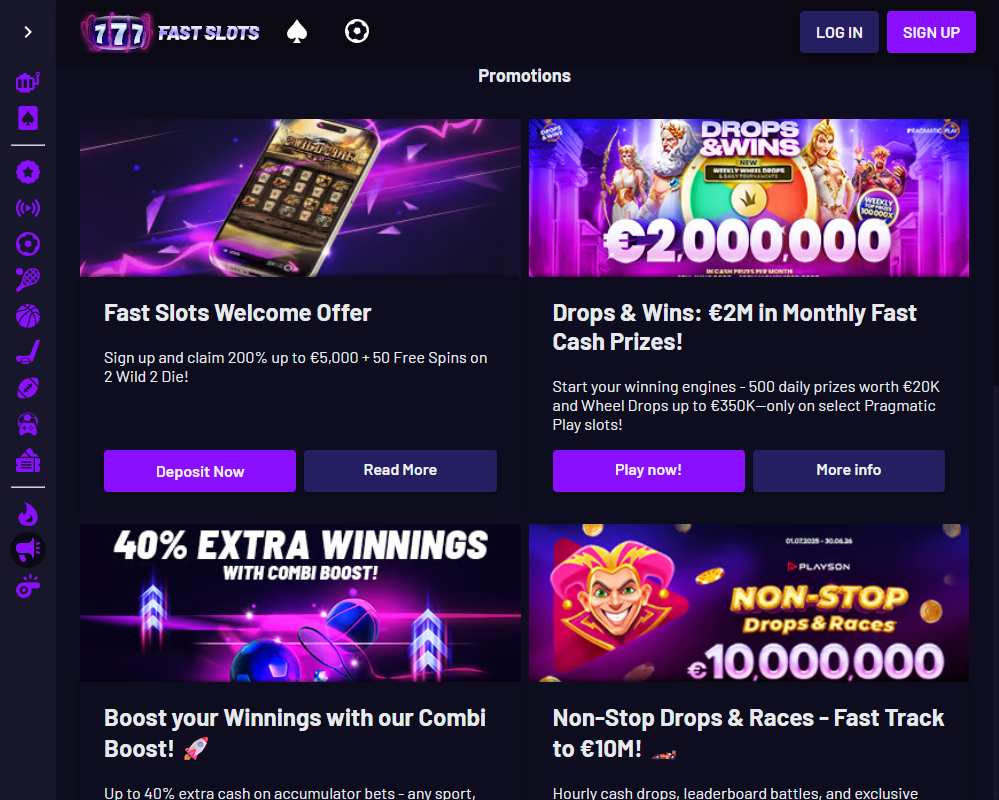The width and height of the screenshot is (999, 800).
Task: Open the whistle icon in sidebar
Action: click(27, 587)
